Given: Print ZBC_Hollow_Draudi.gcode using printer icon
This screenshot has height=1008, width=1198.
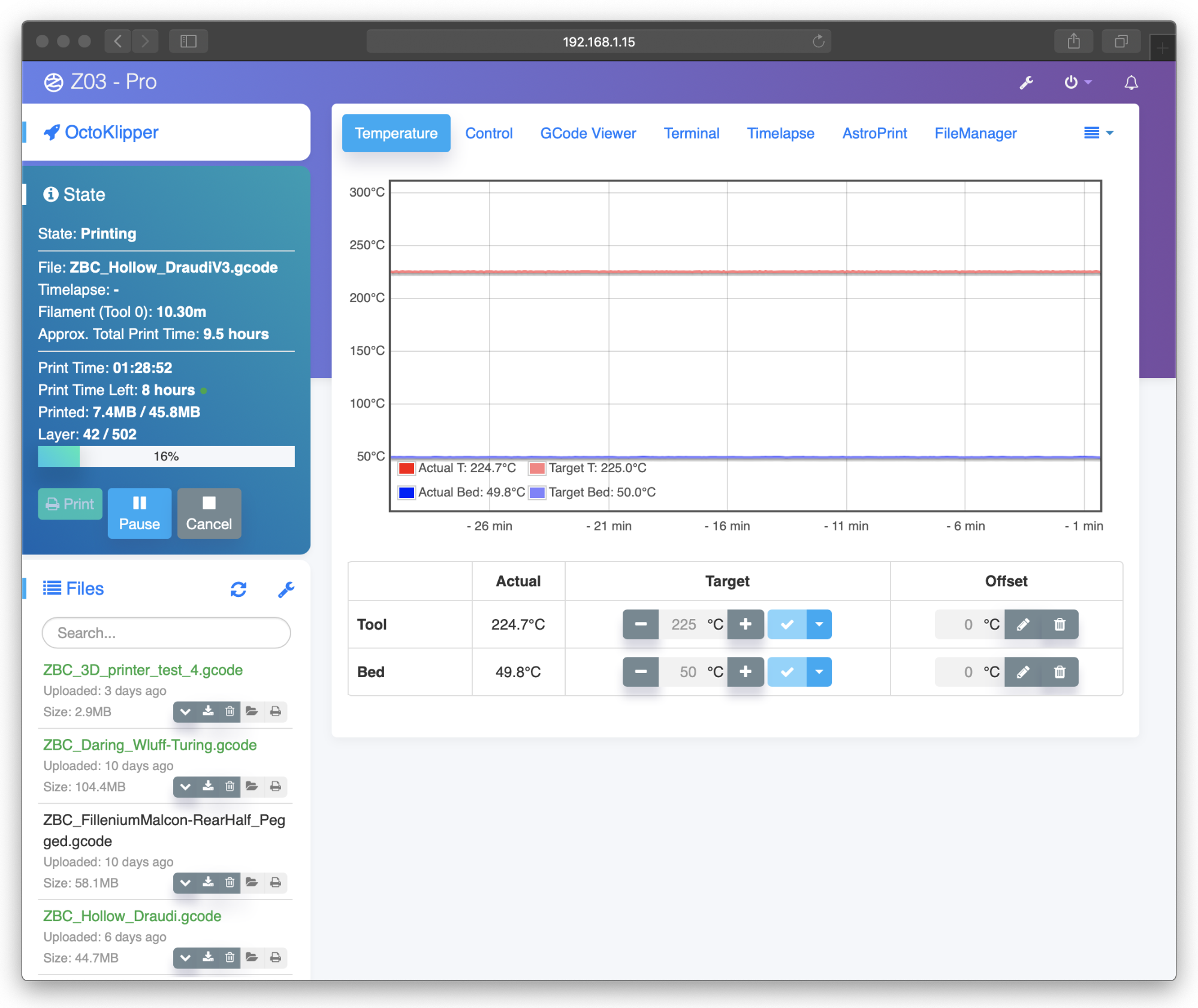Looking at the screenshot, I should [x=275, y=957].
